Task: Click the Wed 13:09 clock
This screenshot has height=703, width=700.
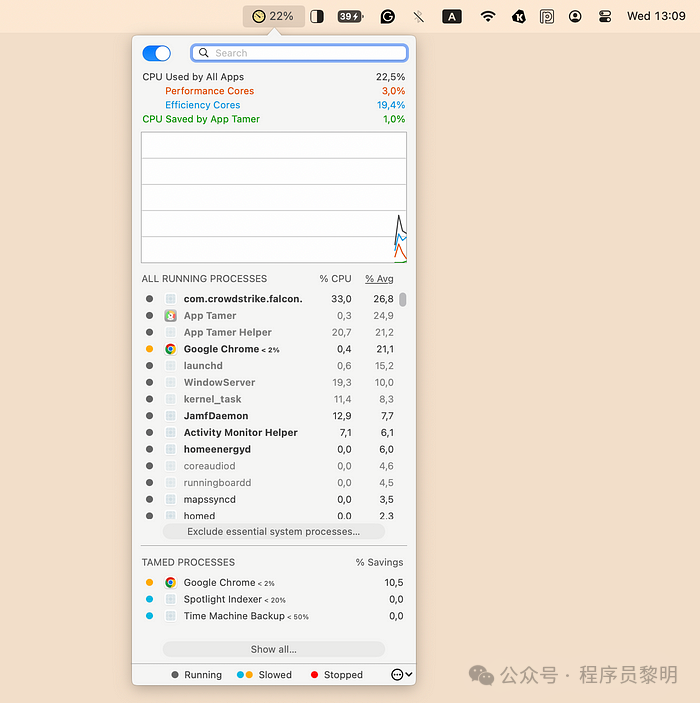Action: [x=656, y=16]
